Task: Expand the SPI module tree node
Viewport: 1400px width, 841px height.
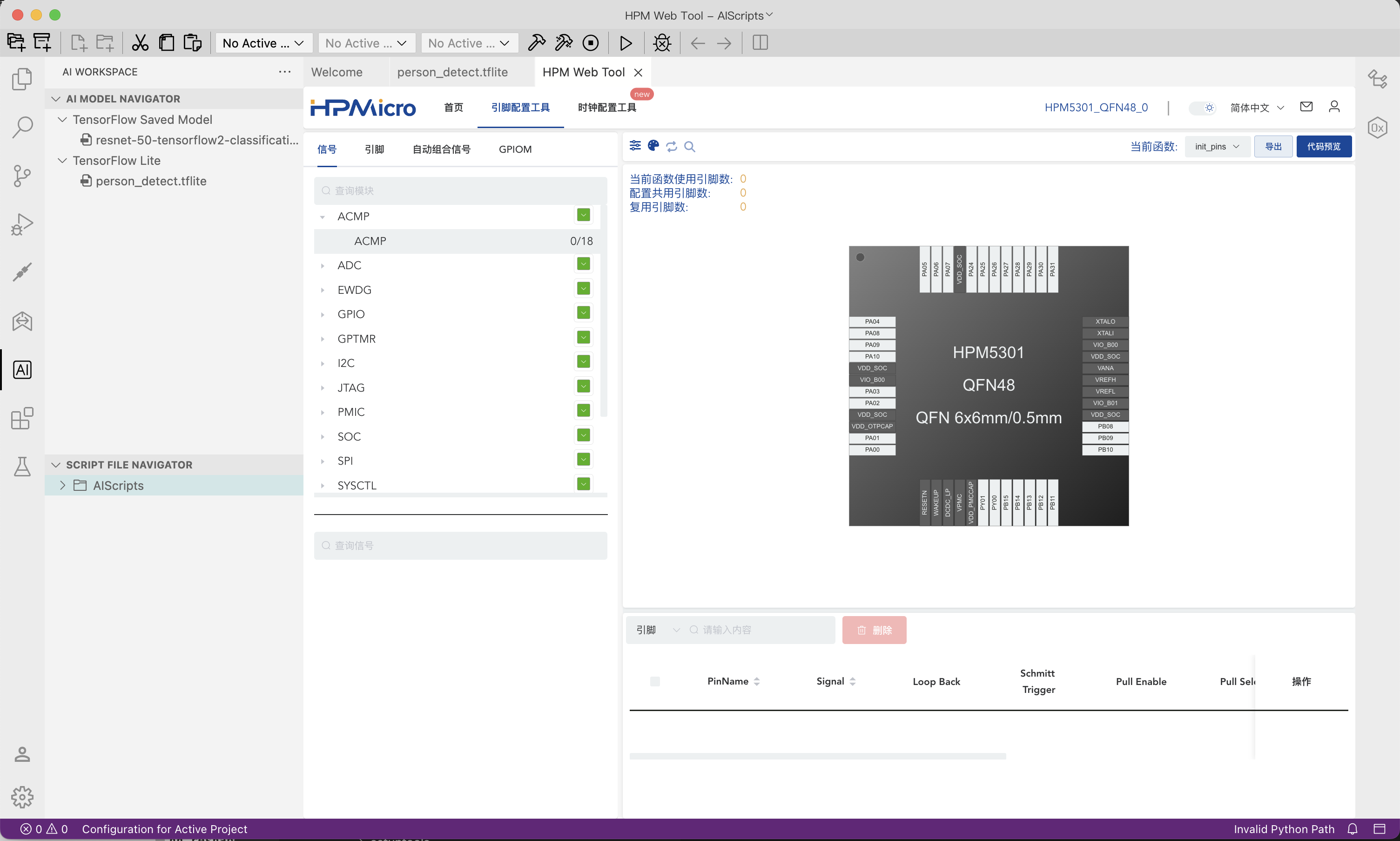Action: [322, 461]
